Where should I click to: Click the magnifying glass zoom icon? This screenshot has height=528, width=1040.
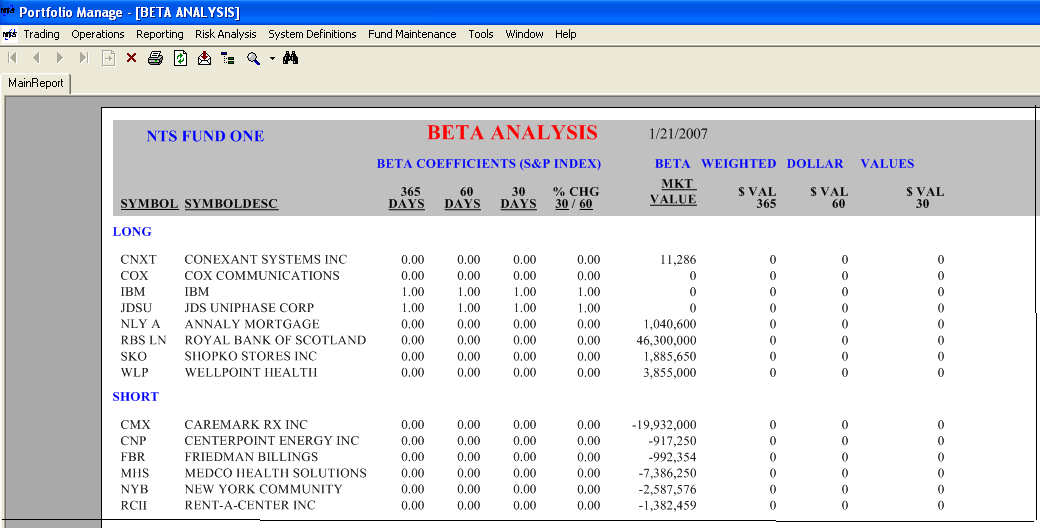253,58
